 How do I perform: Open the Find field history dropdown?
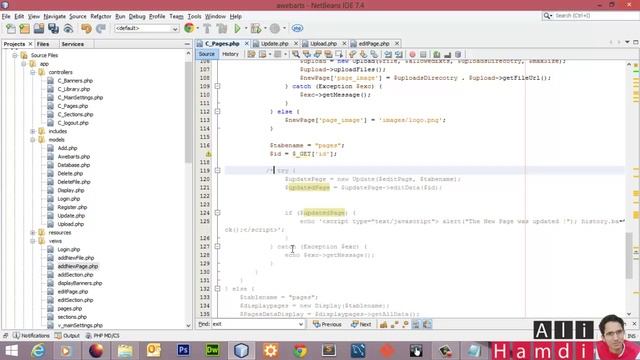click(301, 324)
